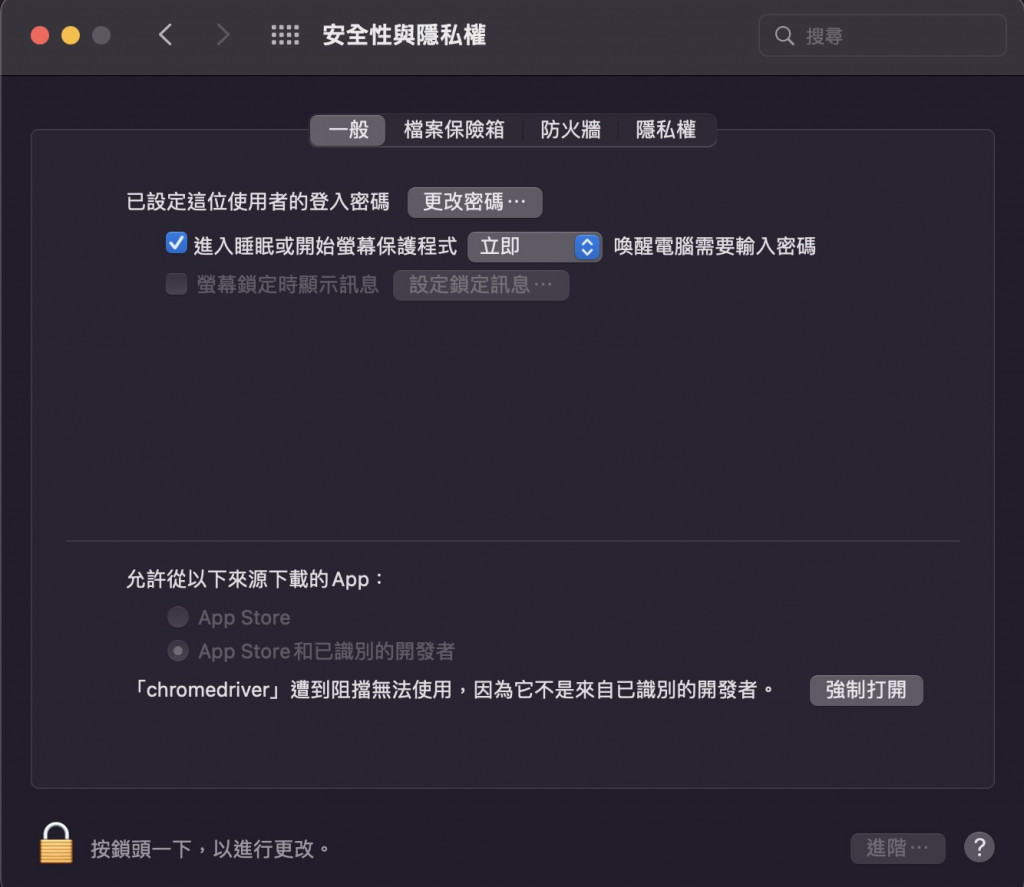The height and width of the screenshot is (887, 1024).
Task: Go back with the left chevron arrow
Action: point(165,35)
